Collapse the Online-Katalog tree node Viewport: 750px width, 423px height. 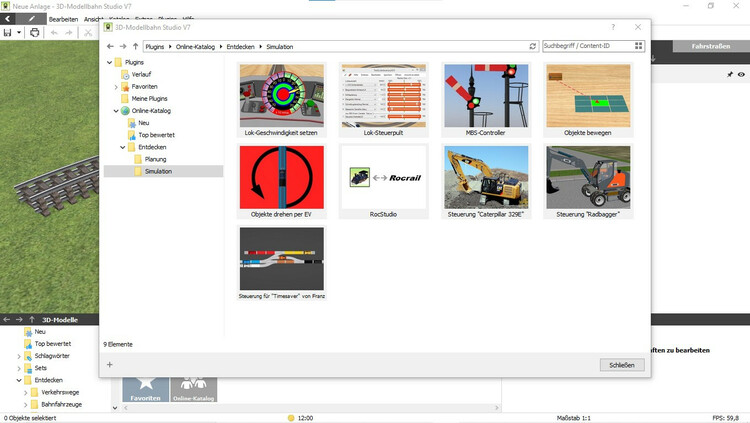[x=116, y=111]
